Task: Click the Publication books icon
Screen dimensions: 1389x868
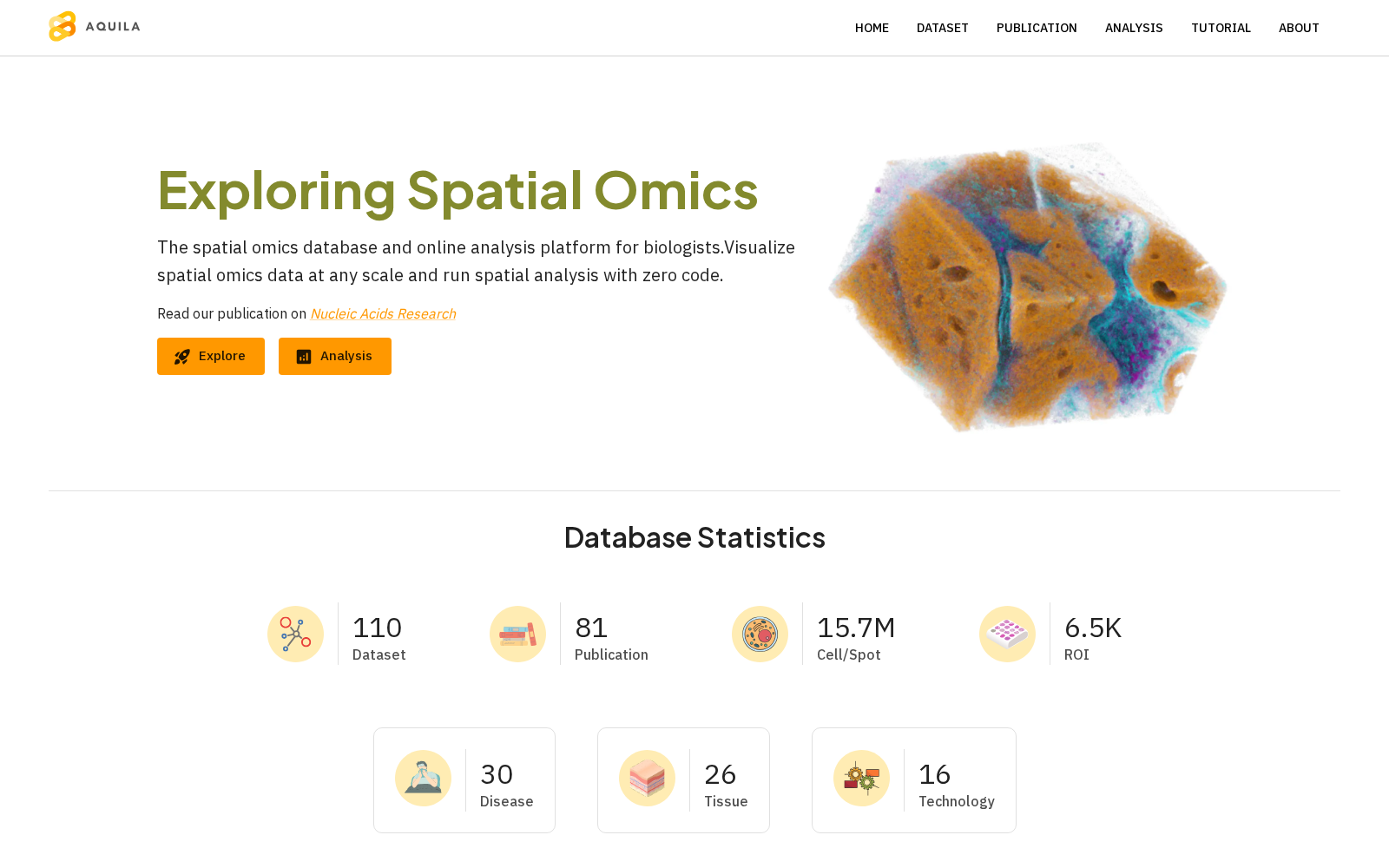Action: pyautogui.click(x=517, y=634)
